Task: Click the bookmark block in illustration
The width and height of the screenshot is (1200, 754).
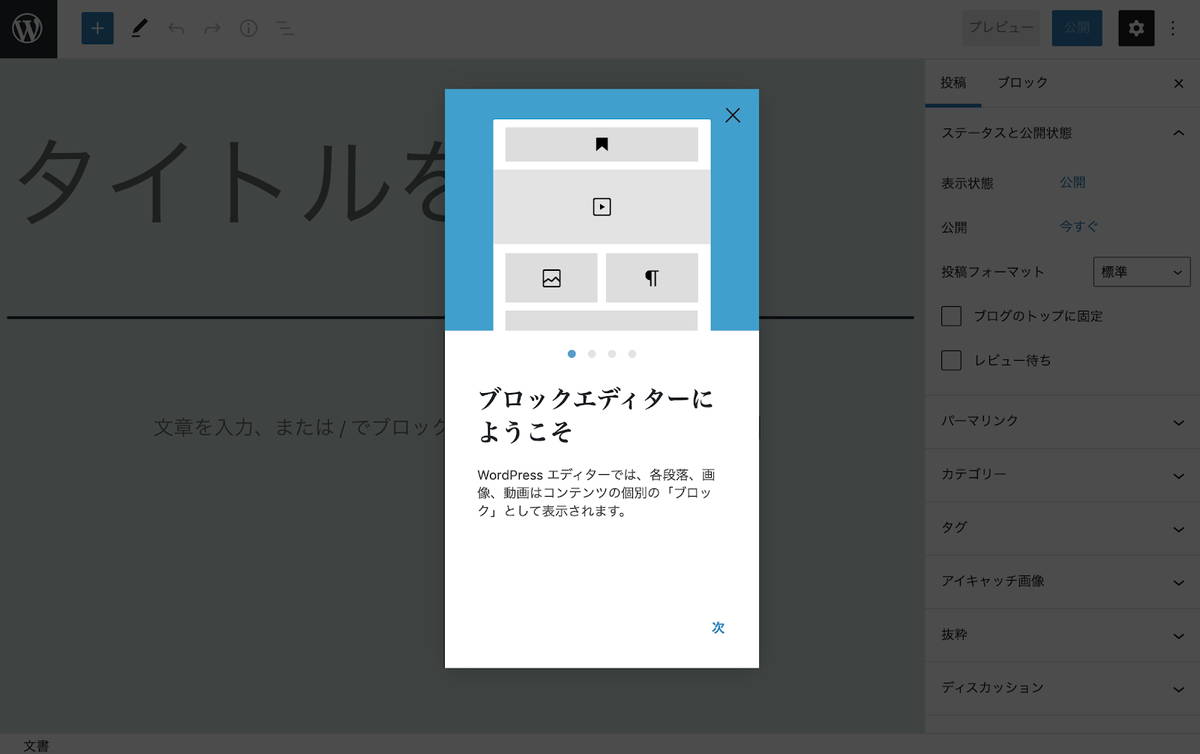Action: 601,144
